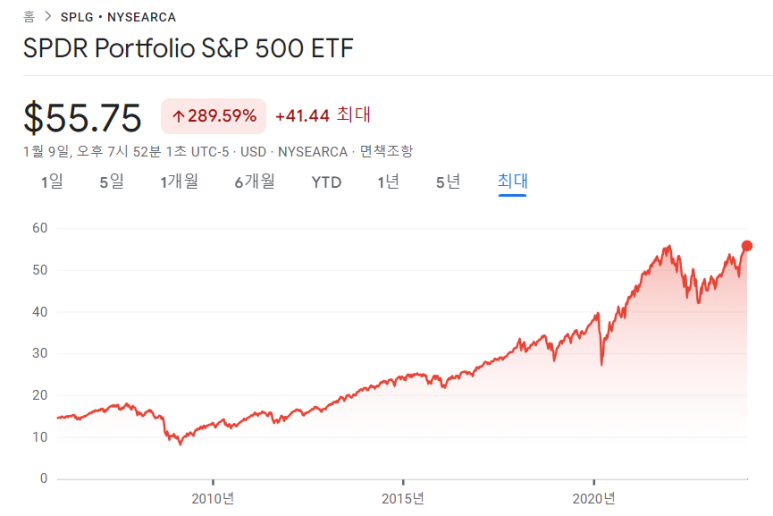Switch to the 1개월 range

tap(179, 182)
